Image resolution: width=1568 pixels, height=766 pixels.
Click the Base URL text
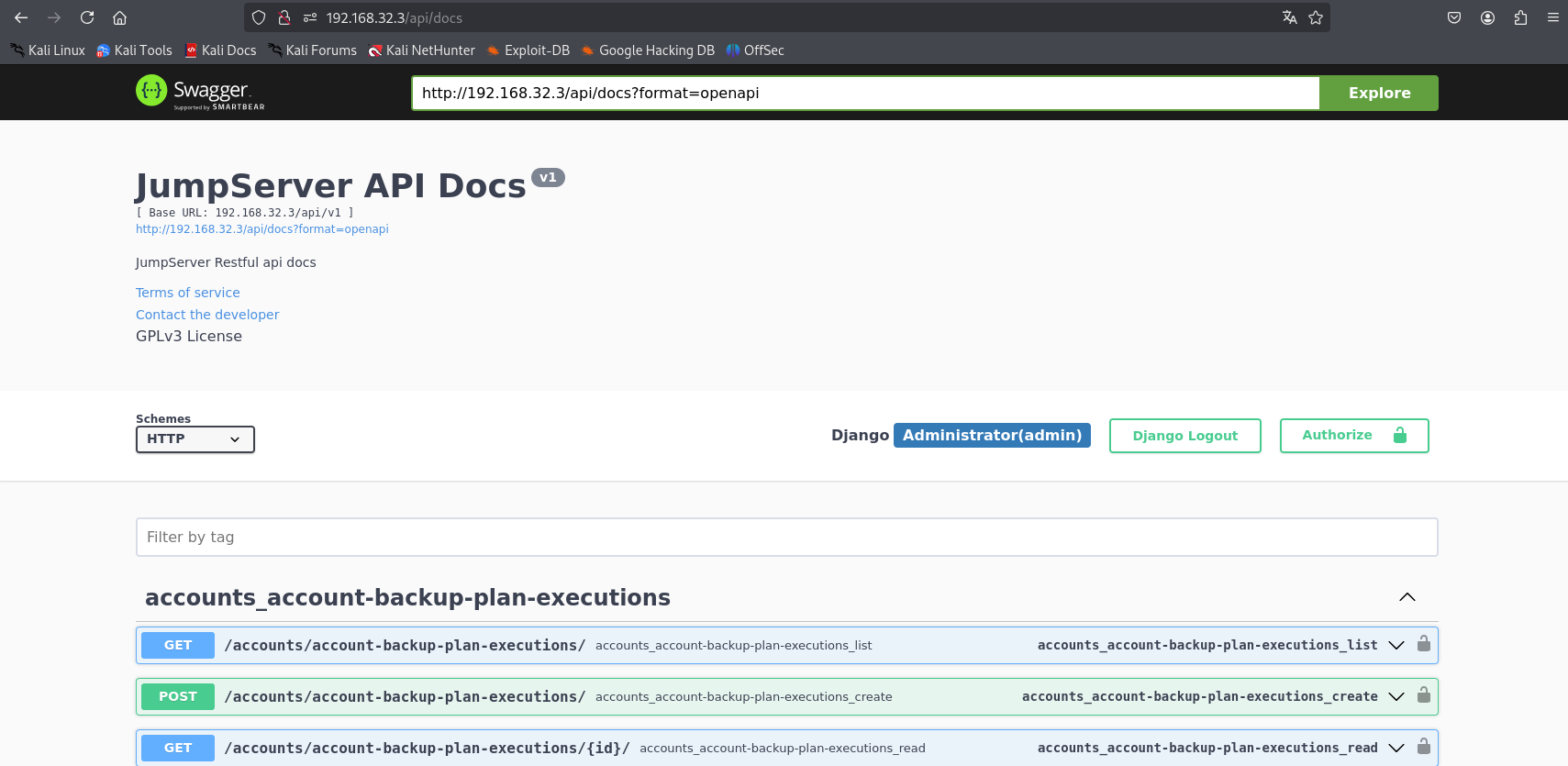[245, 213]
